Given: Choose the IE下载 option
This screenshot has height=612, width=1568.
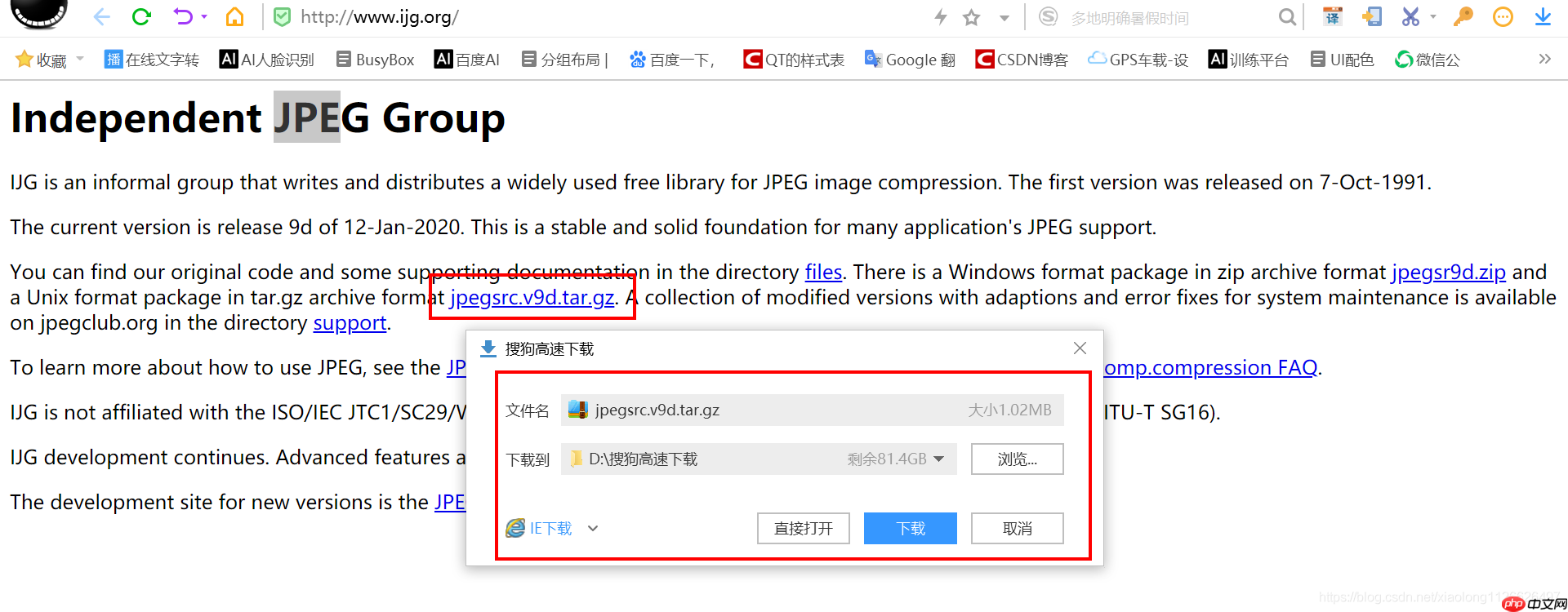Looking at the screenshot, I should coord(539,528).
